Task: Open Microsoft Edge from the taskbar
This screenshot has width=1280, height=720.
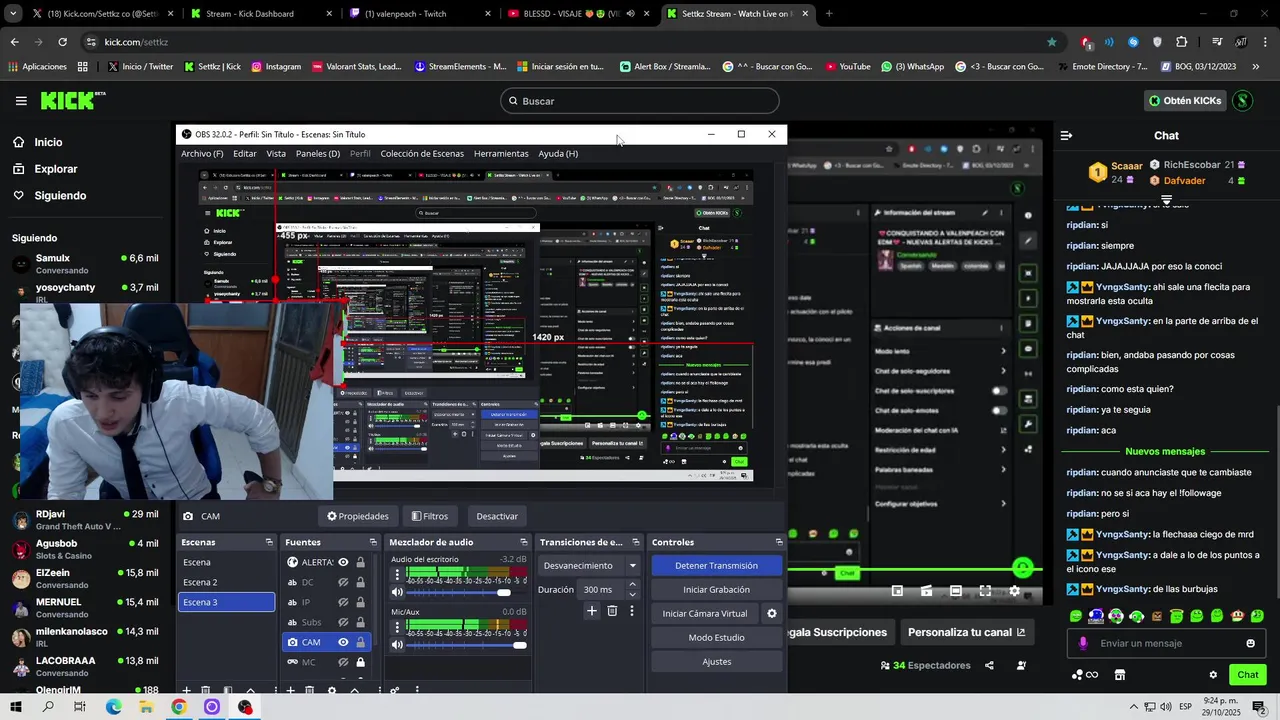Action: [x=113, y=707]
